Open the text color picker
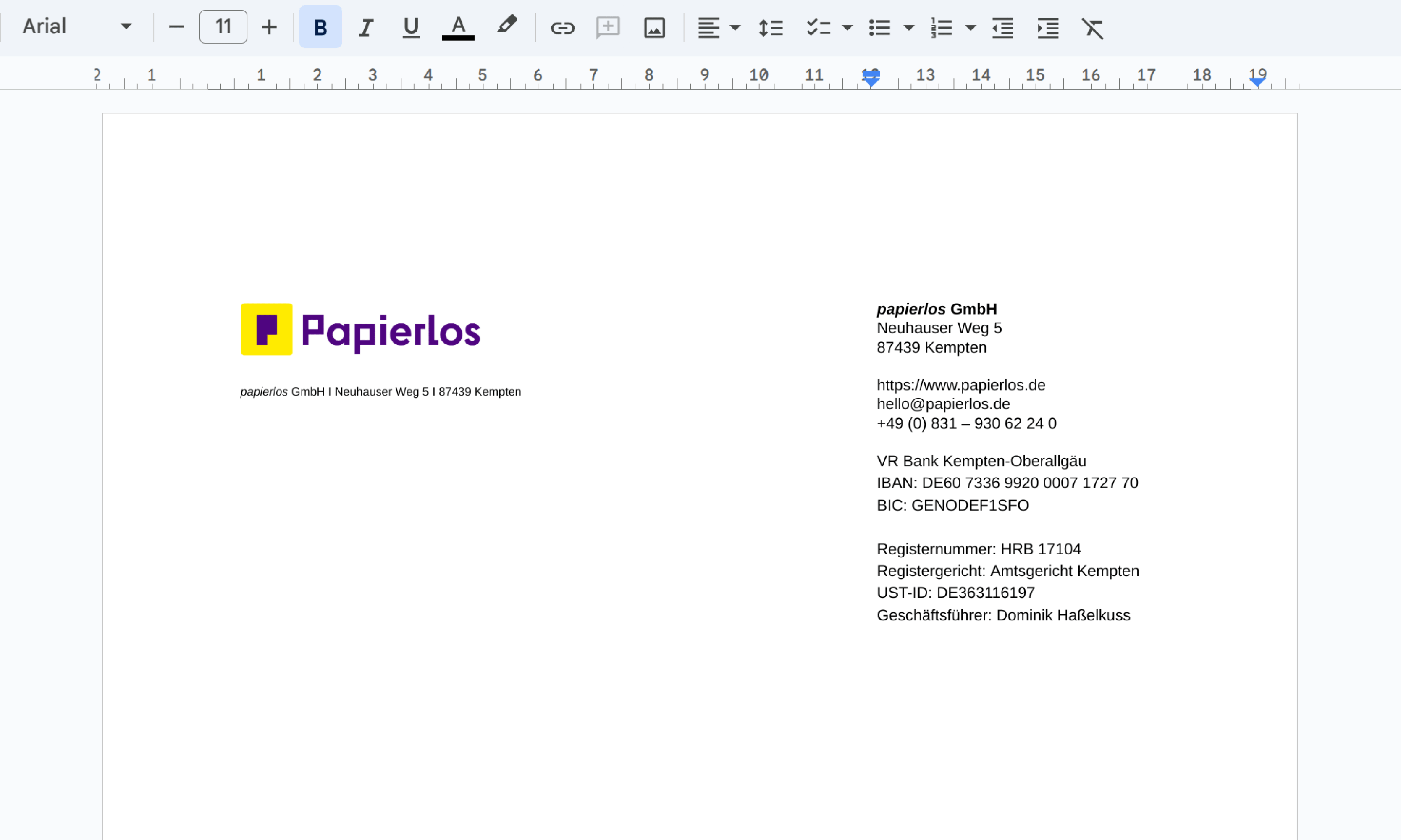Screen dimensions: 1401x840 pyautogui.click(x=458, y=27)
